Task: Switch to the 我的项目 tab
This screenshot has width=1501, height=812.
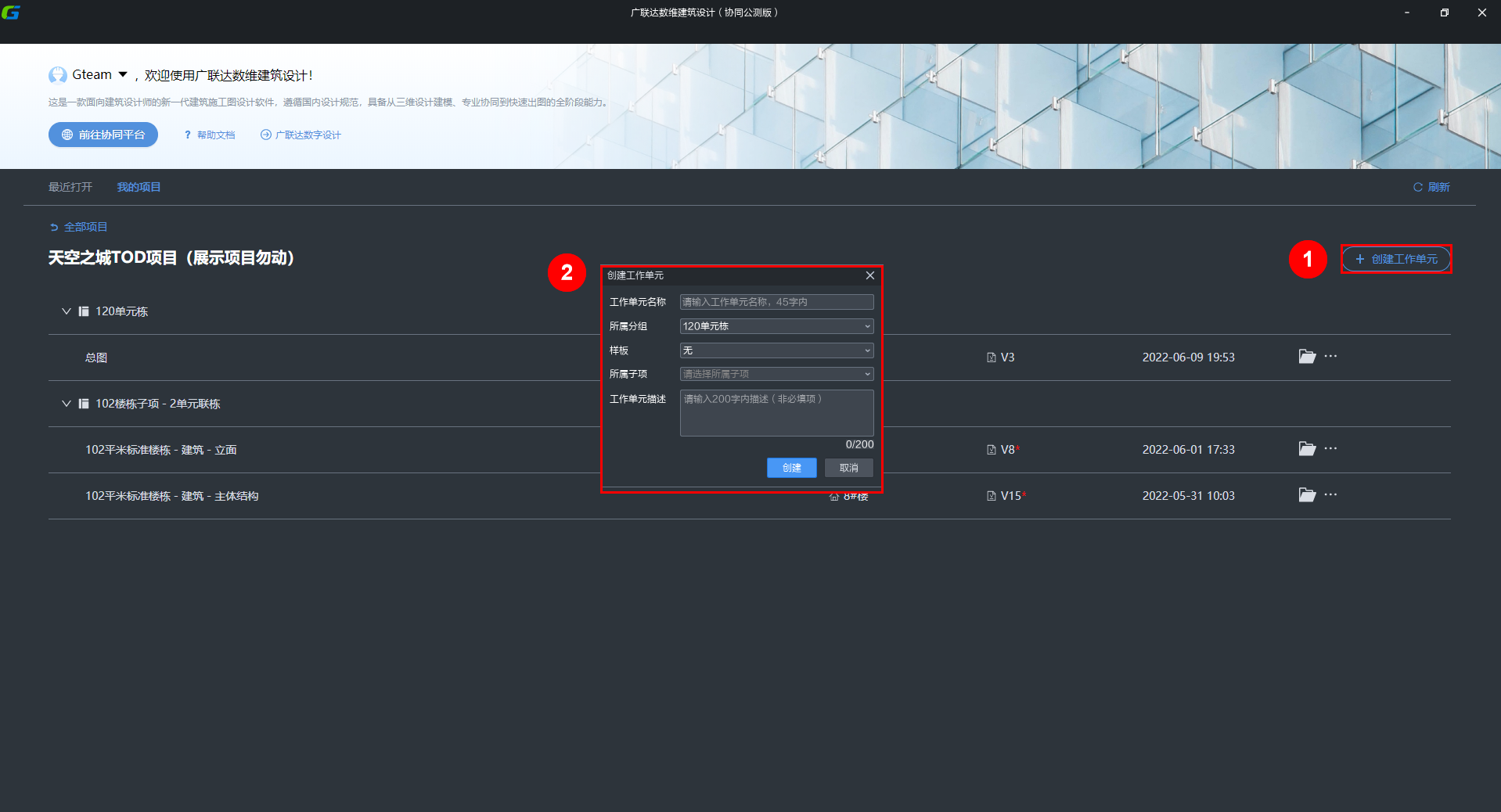Action: 139,187
